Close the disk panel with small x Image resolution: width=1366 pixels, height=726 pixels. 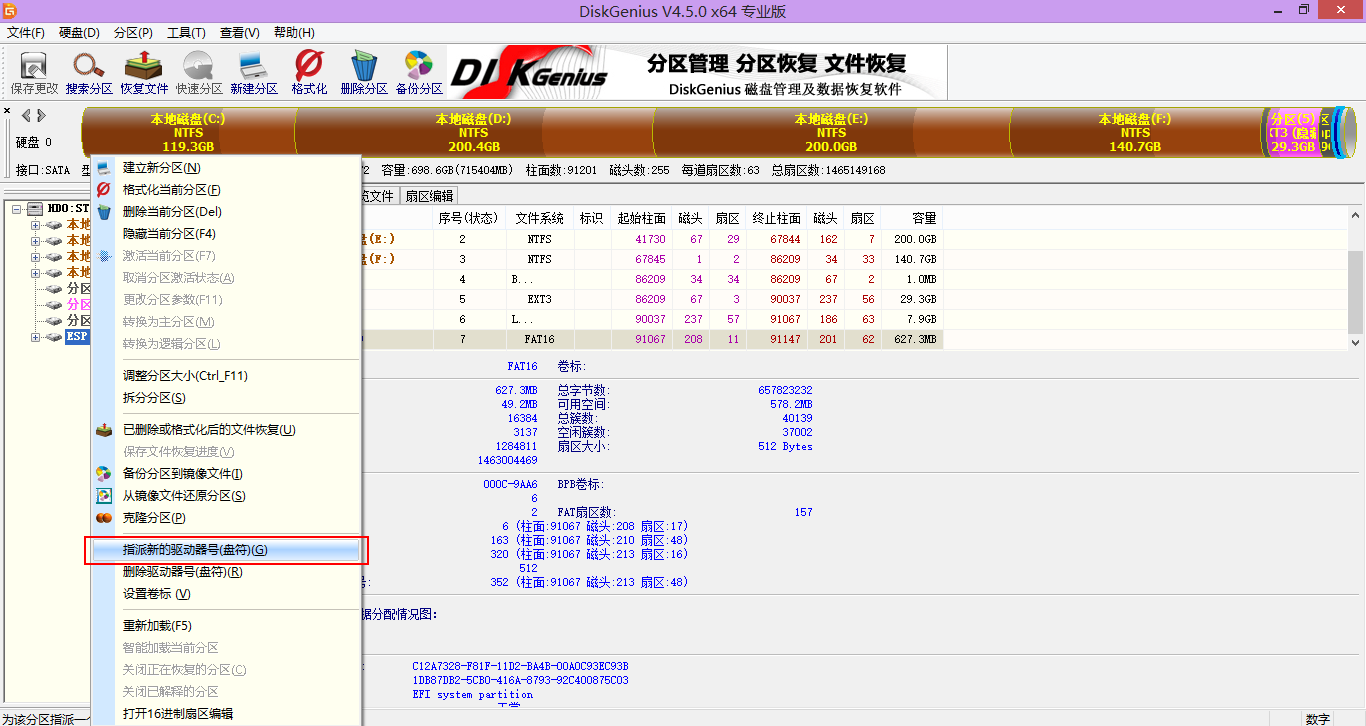[7, 111]
